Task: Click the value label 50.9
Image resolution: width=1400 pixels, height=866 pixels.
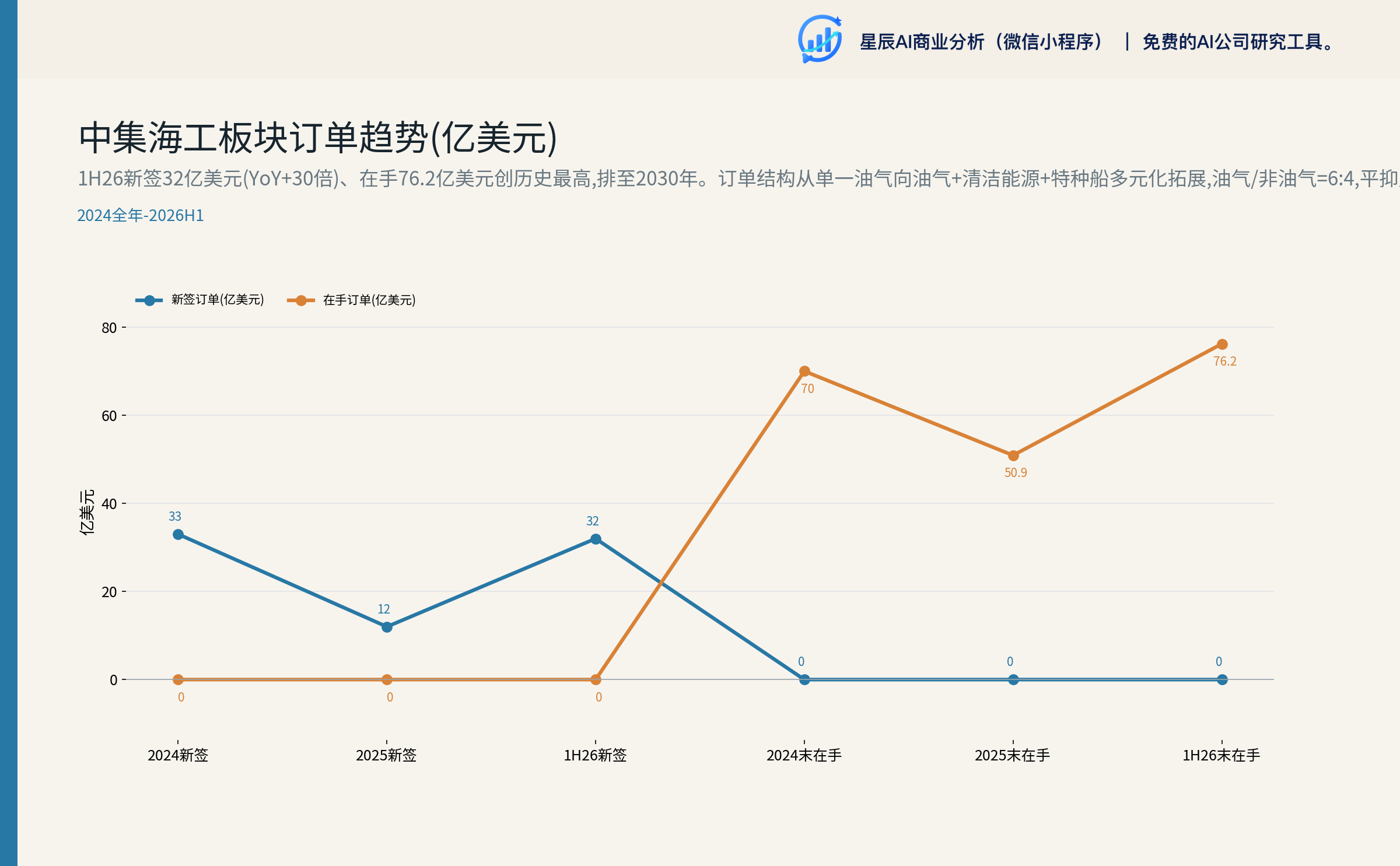Action: (1016, 473)
